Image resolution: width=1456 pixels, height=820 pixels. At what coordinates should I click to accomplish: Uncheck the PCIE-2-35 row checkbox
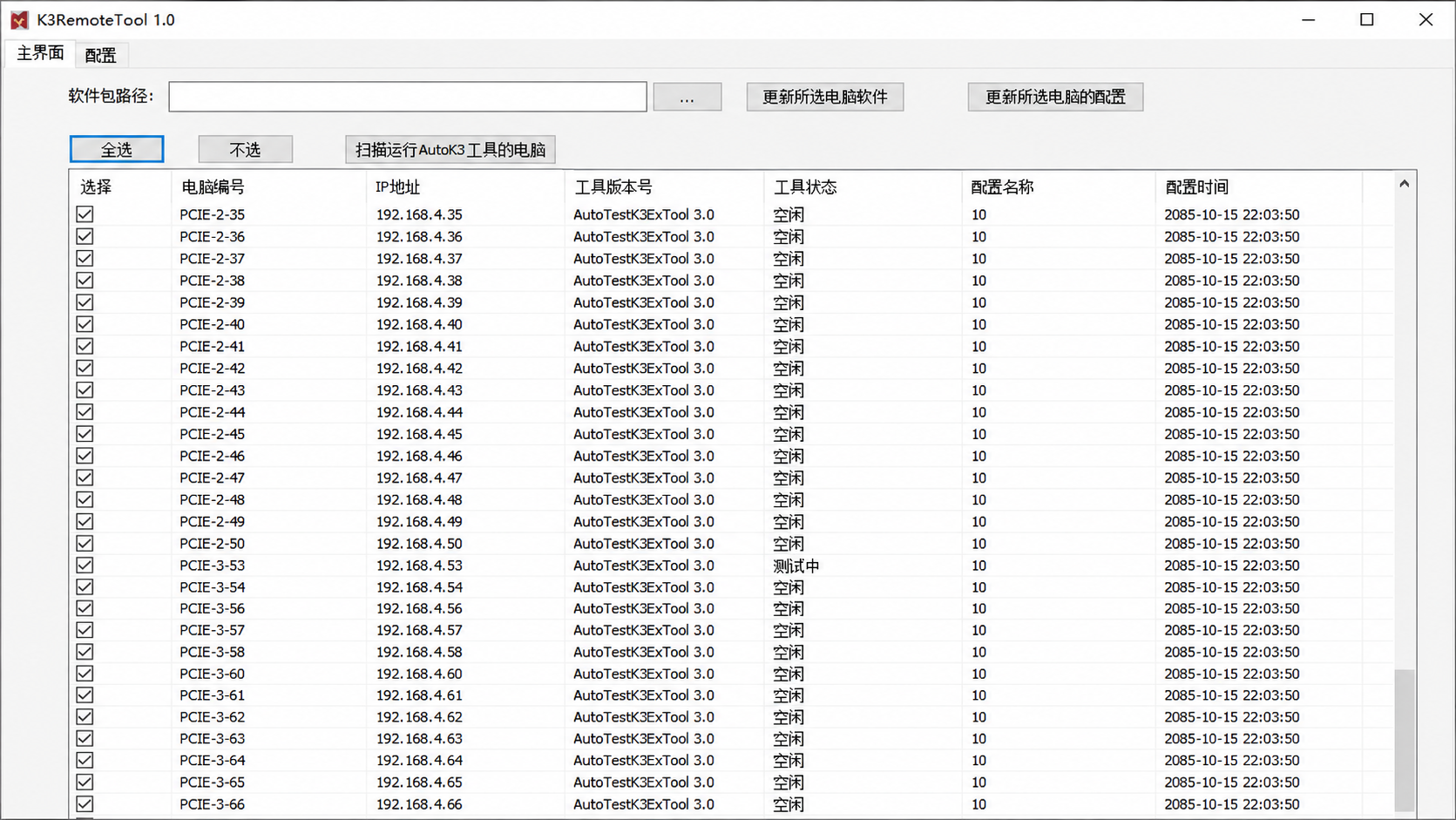point(85,214)
